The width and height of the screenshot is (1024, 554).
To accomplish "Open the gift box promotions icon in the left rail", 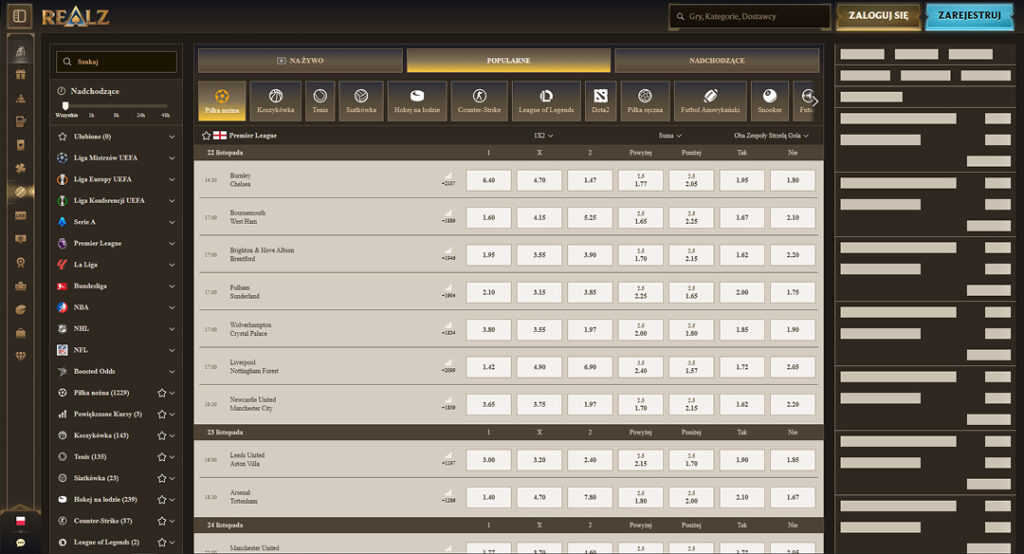I will pos(21,74).
